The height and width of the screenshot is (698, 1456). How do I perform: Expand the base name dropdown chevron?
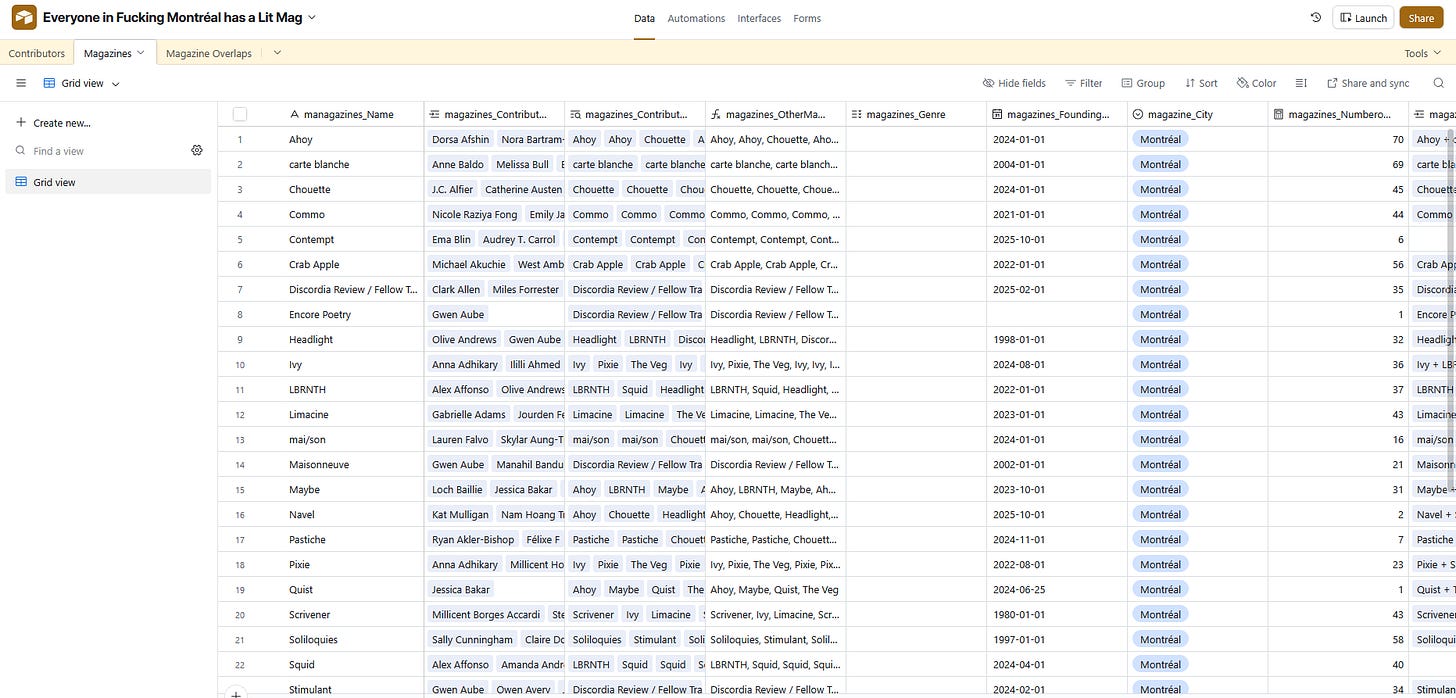[x=312, y=18]
